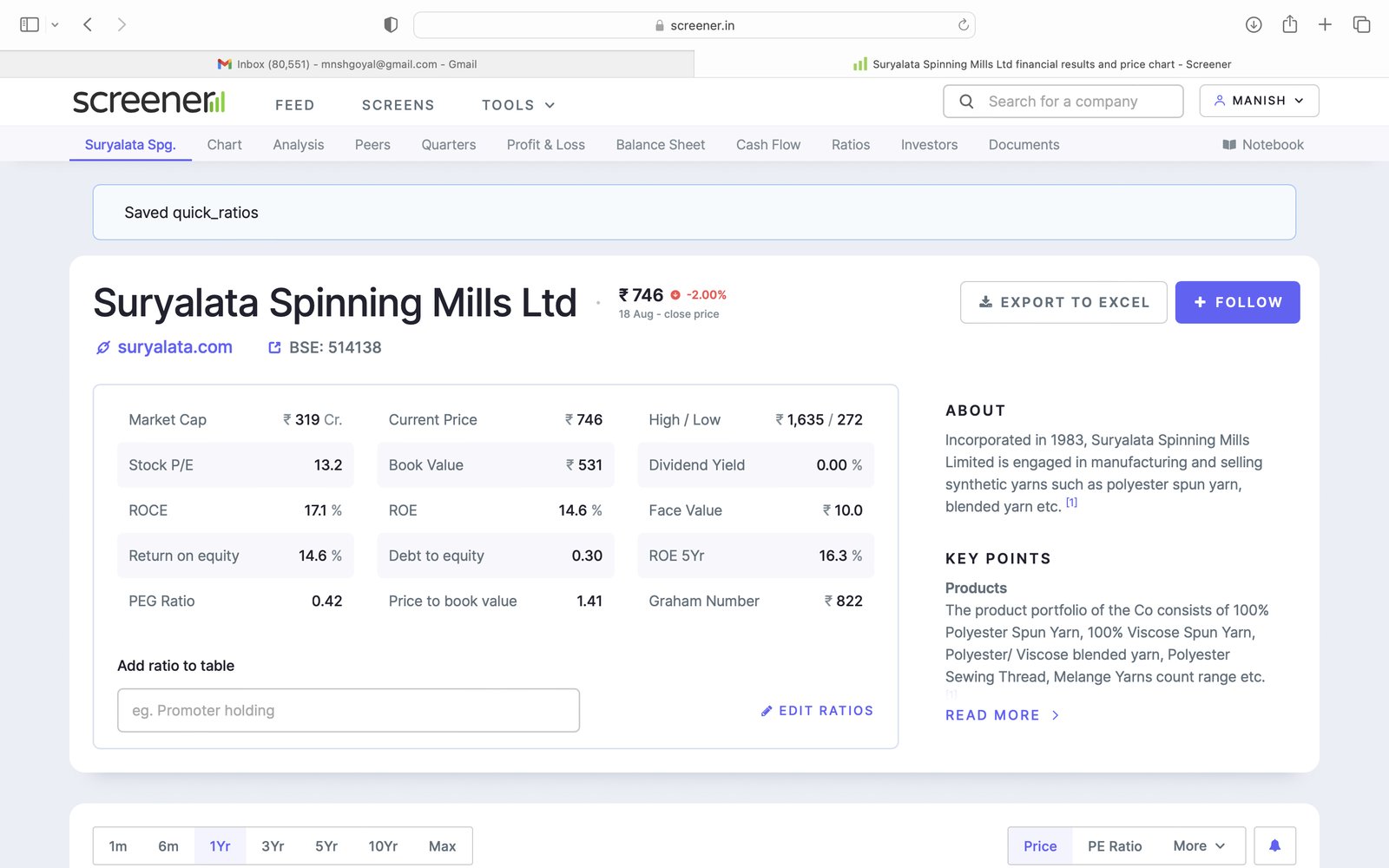
Task: Click the Add ratio to table field
Action: click(x=348, y=710)
